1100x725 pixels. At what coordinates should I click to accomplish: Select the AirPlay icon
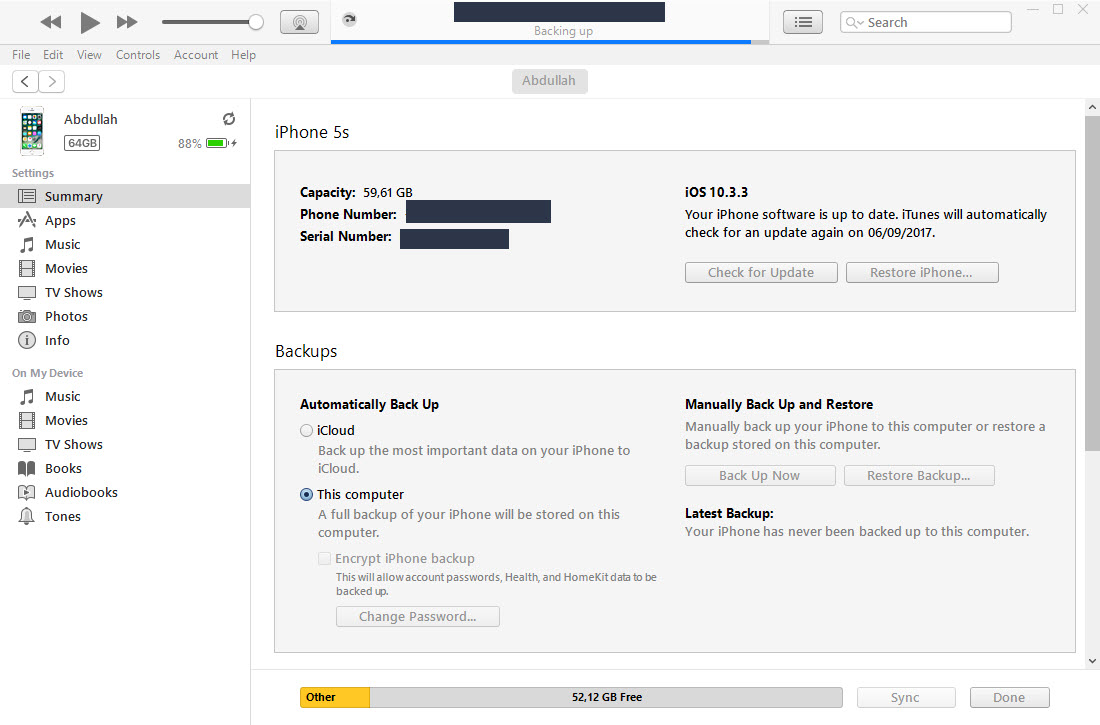tap(299, 22)
